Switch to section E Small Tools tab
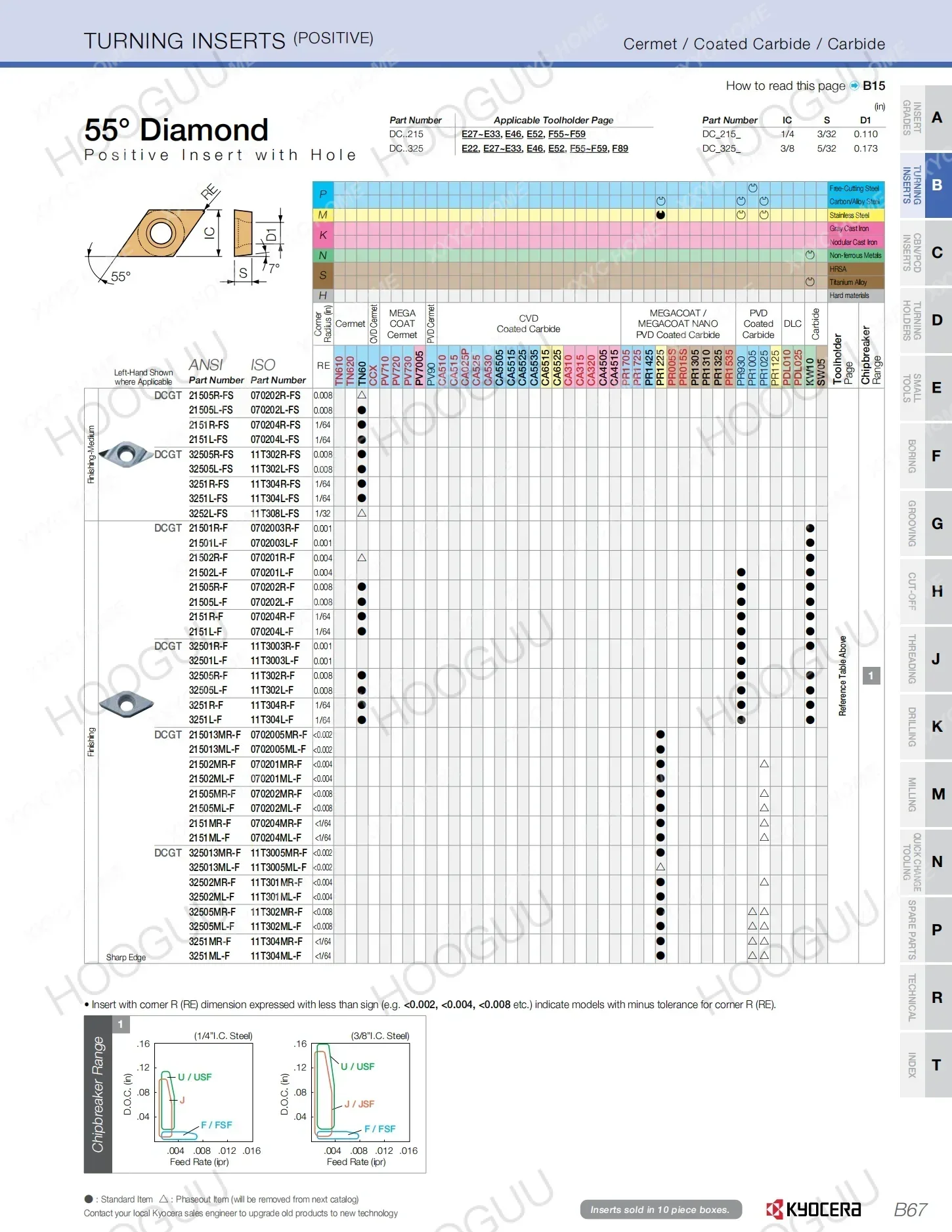This screenshot has height=1232, width=952. tap(925, 389)
